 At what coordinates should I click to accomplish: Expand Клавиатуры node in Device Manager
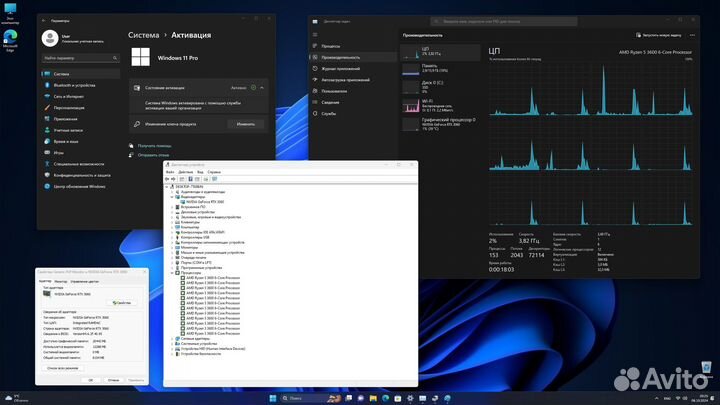(172, 222)
